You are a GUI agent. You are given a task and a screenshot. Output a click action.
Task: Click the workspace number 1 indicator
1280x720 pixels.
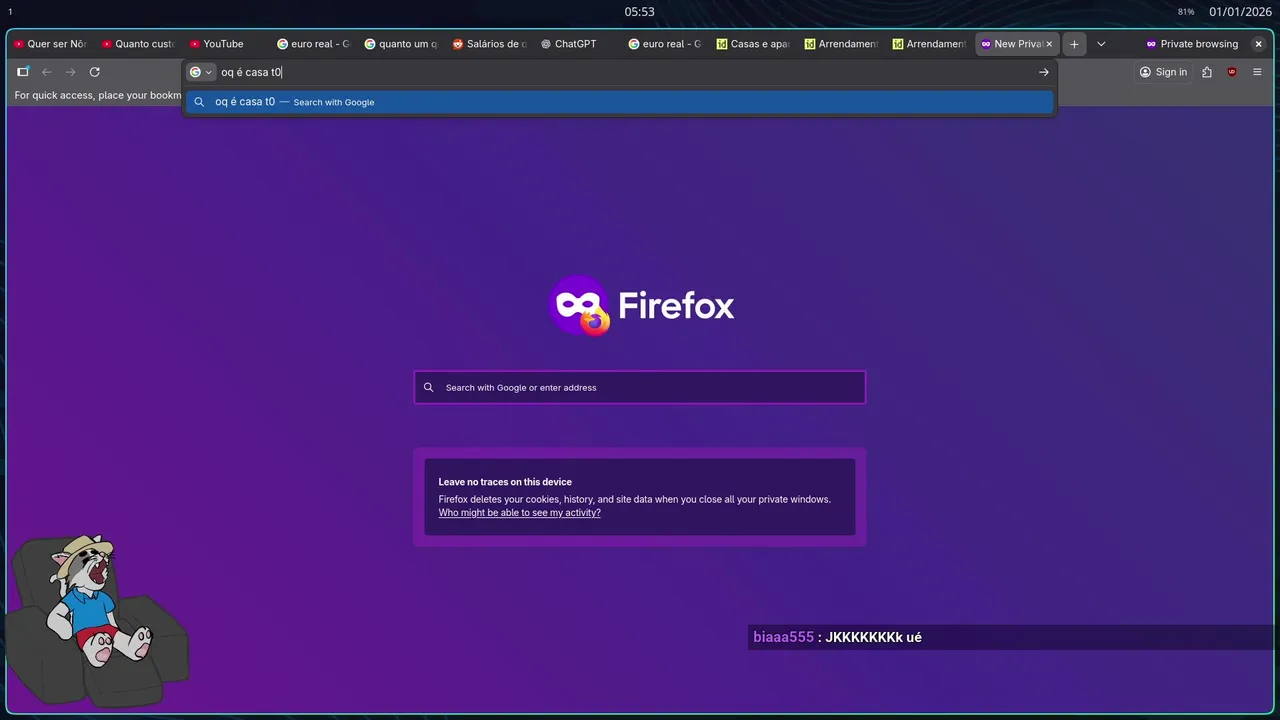point(10,12)
